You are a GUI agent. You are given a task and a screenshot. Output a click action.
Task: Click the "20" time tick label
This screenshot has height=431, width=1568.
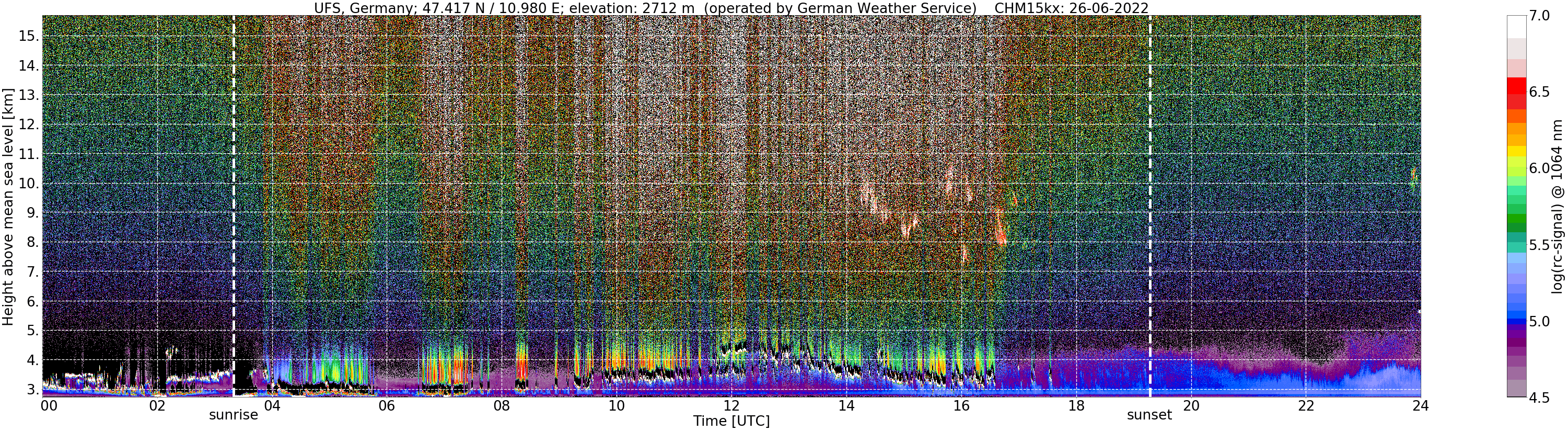(x=1190, y=405)
